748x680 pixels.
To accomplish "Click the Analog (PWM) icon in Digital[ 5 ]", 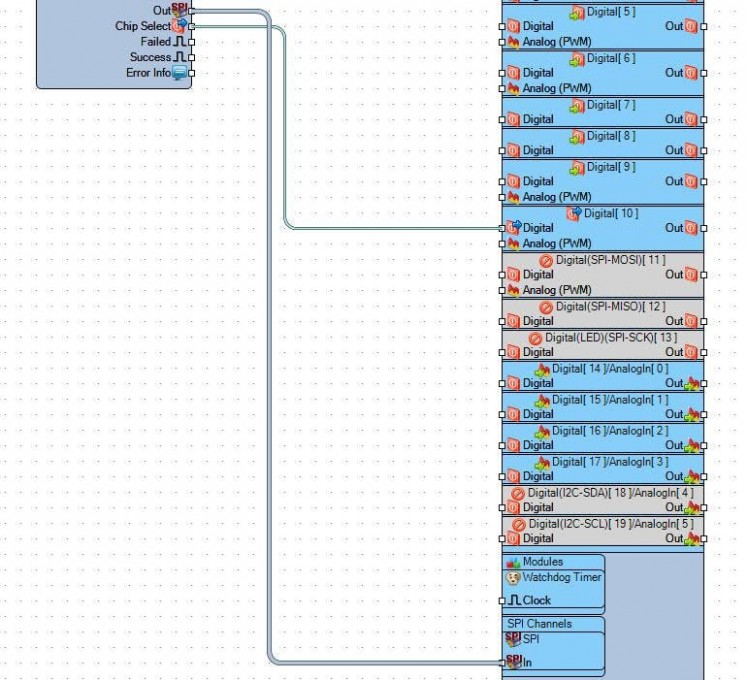I will (x=513, y=42).
